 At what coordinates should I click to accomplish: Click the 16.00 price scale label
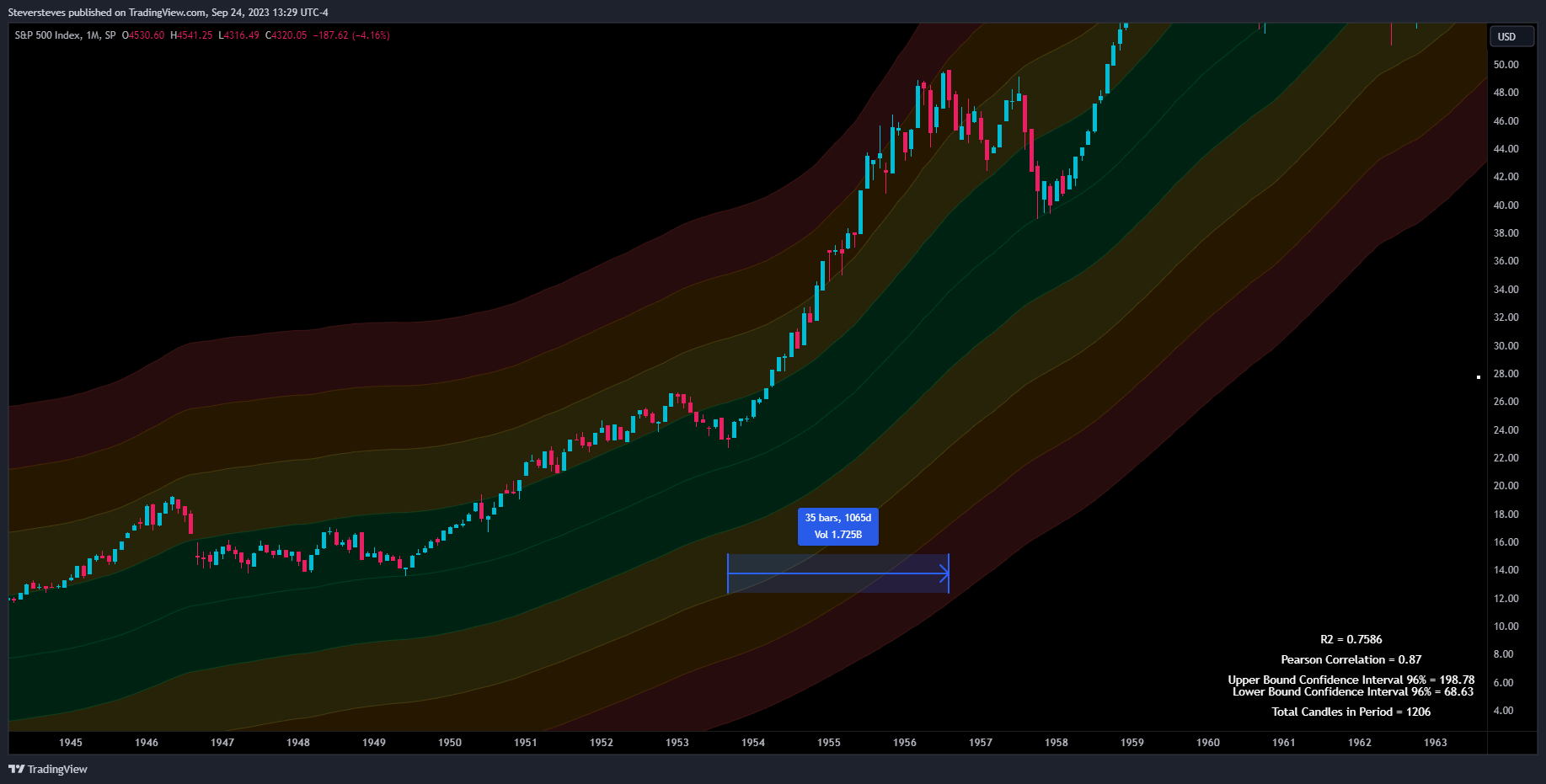1506,542
